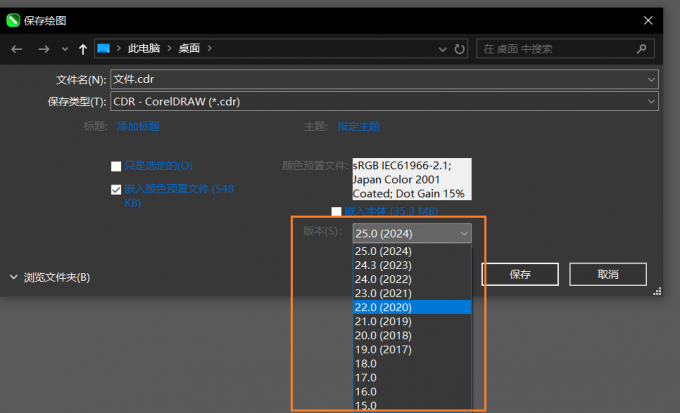Open the address bar history dropdown
The image size is (680, 413).
point(442,49)
